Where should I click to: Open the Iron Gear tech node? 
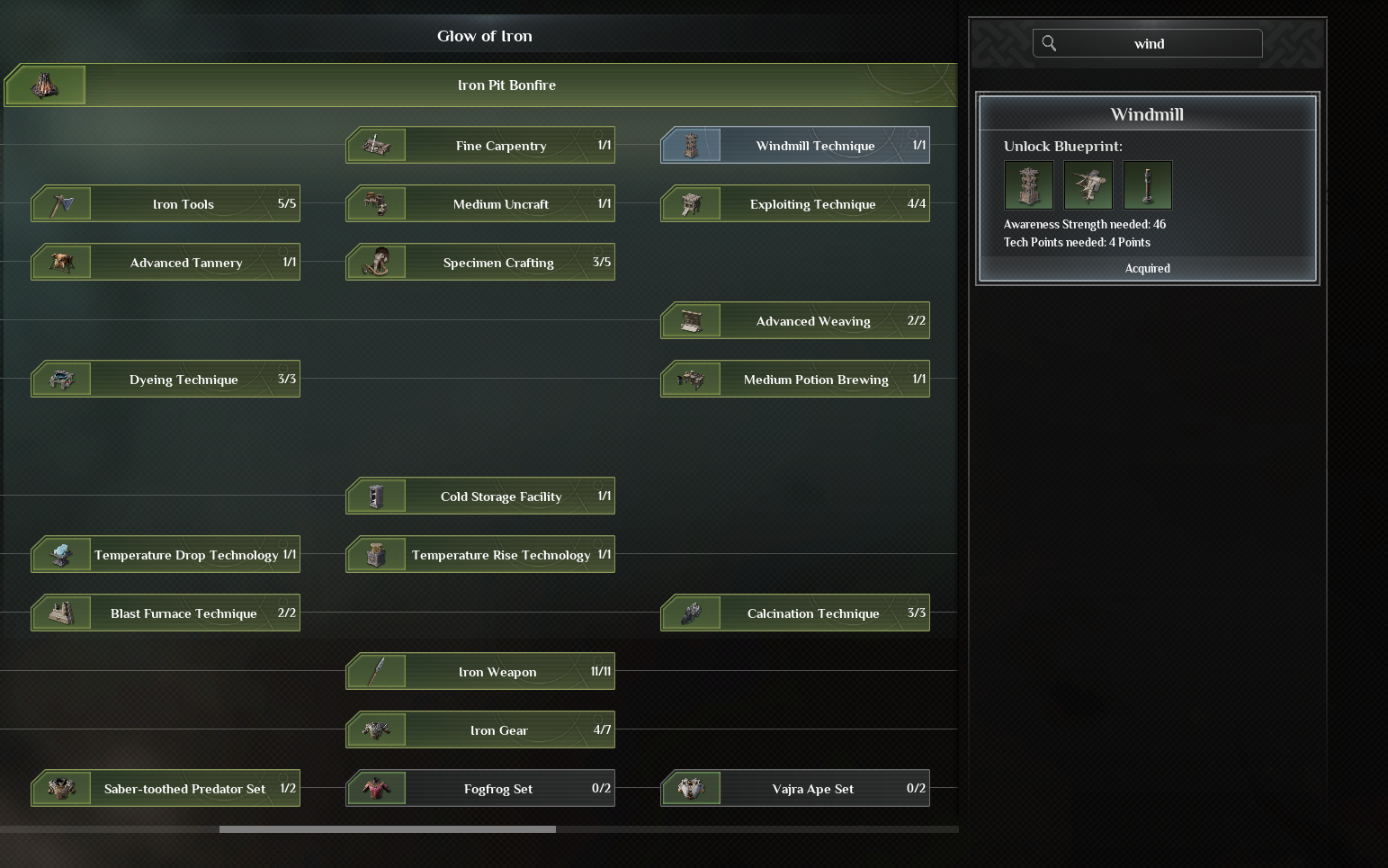[x=480, y=729]
